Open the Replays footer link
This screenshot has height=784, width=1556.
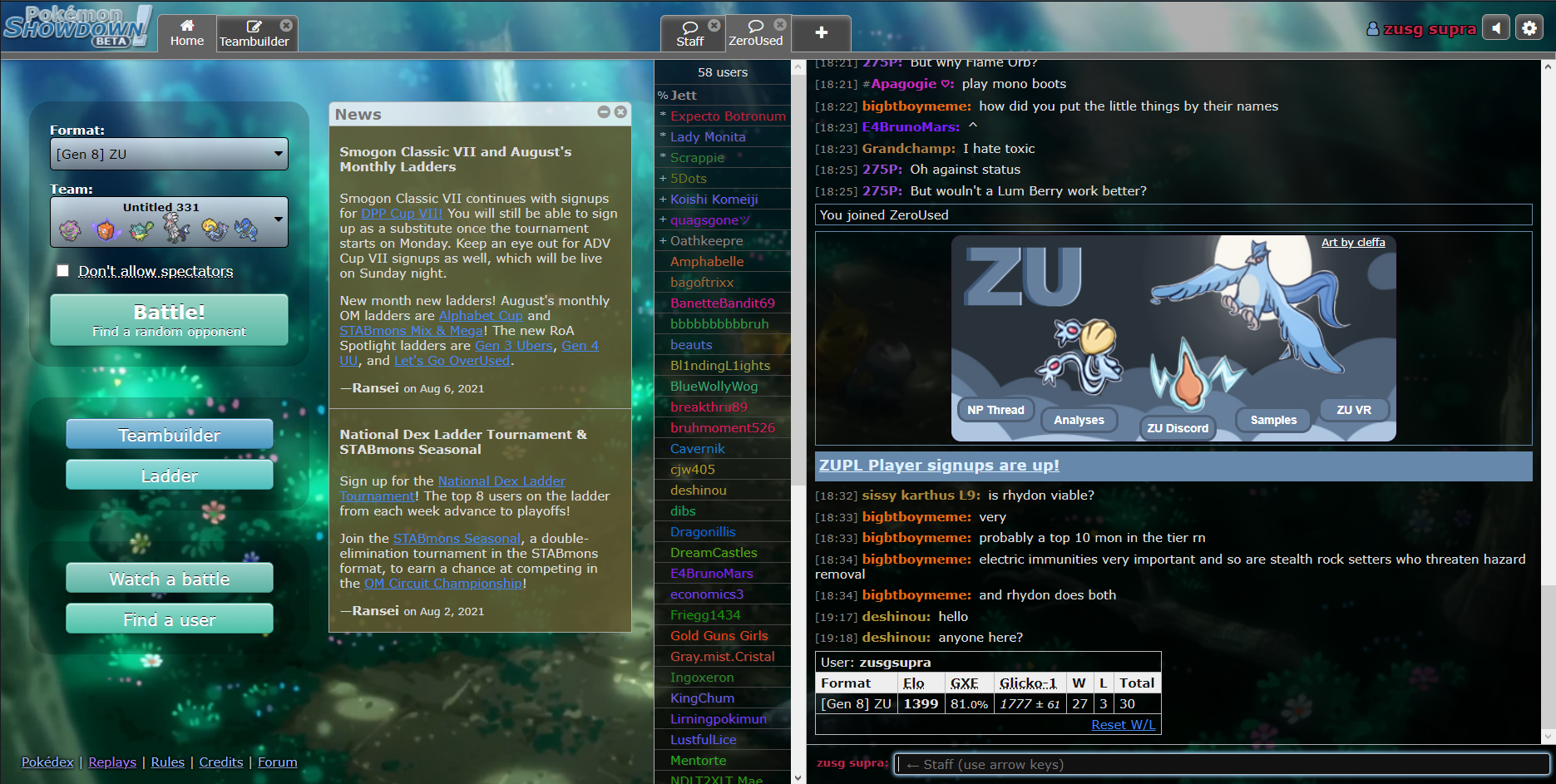point(112,762)
